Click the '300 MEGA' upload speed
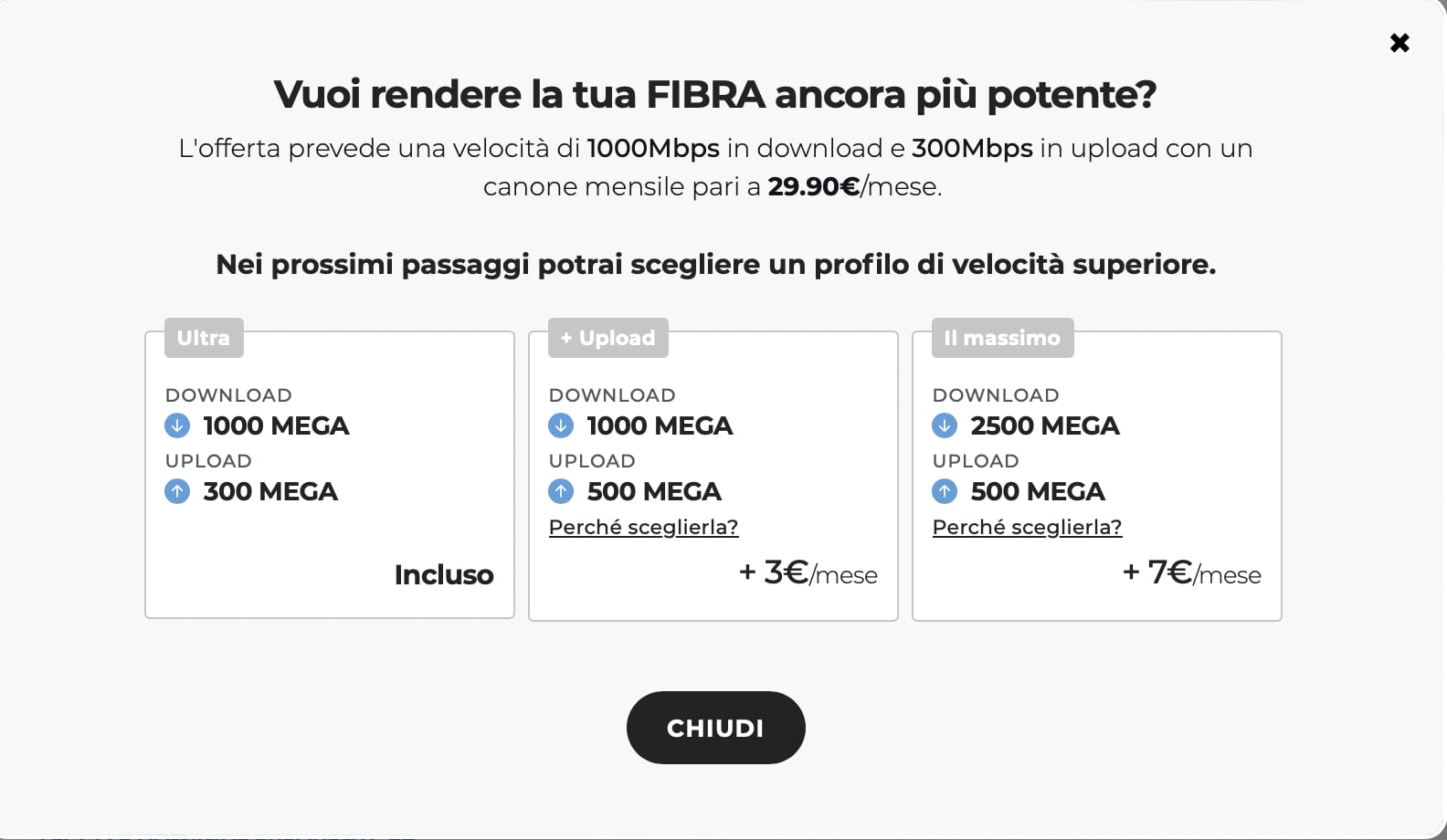 270,491
